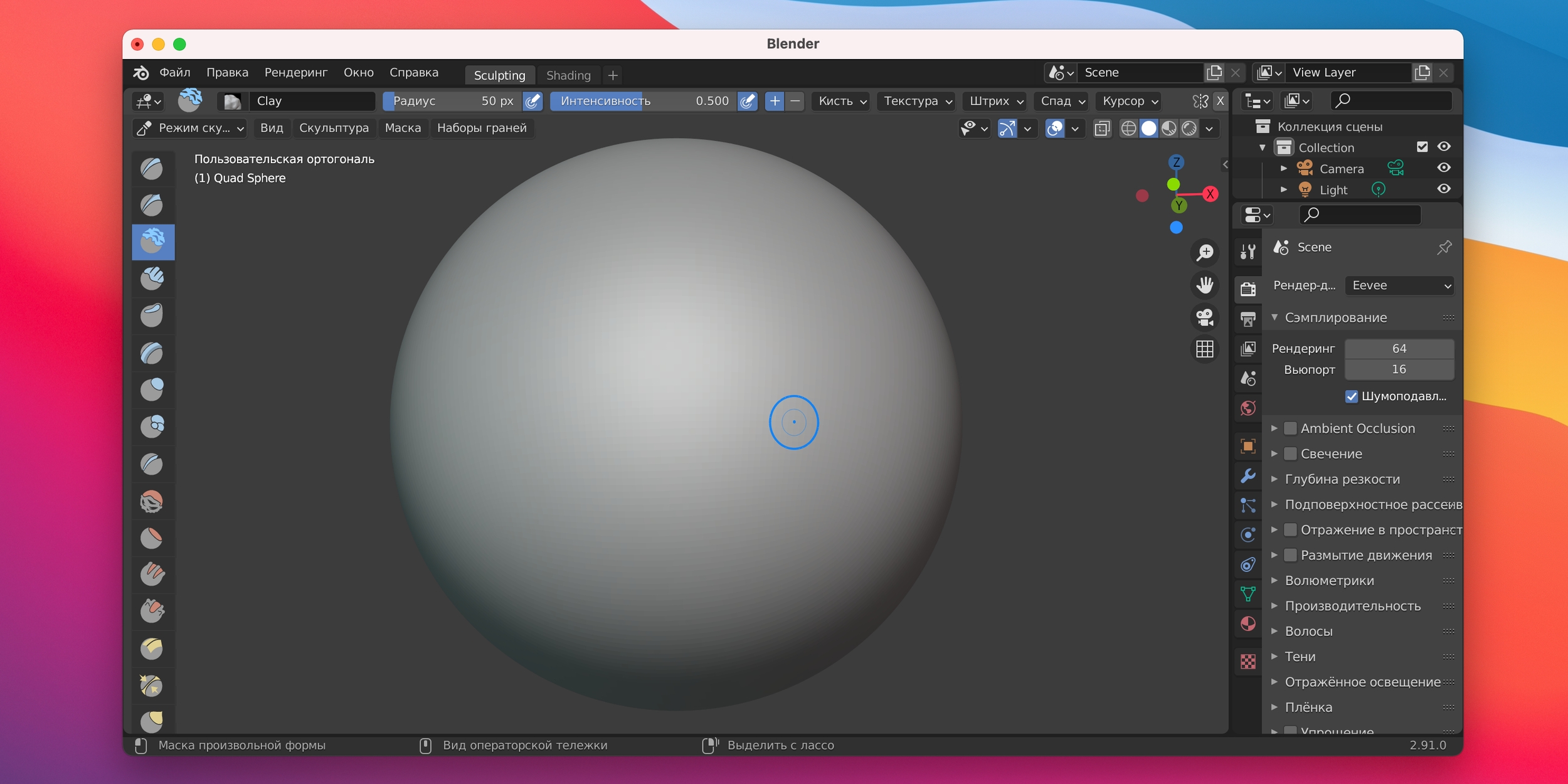Image resolution: width=1568 pixels, height=784 pixels.
Task: Click the Маска header menu button
Action: coord(403,128)
